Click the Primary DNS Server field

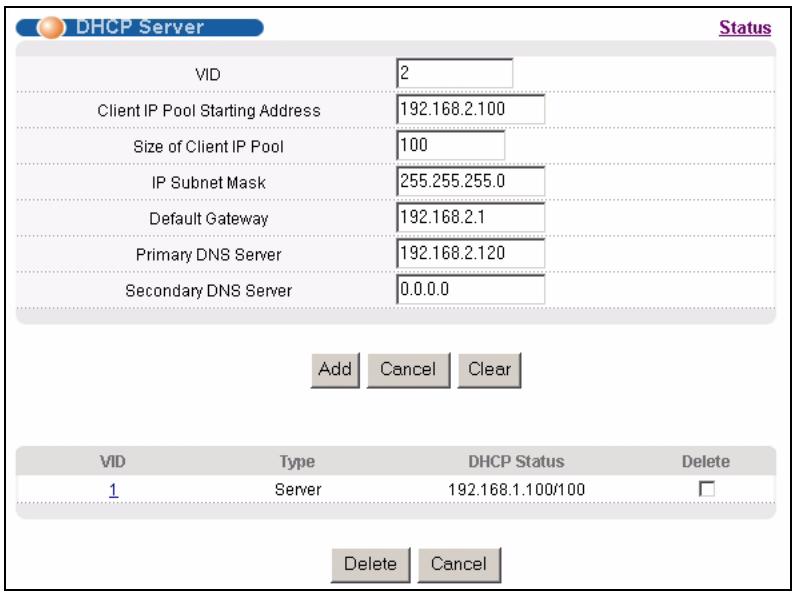point(471,254)
